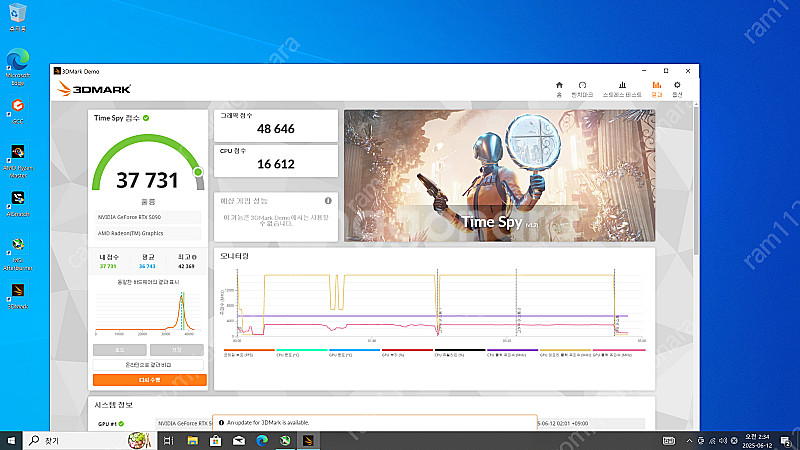Toggle the orange frame rate (FPS) legend
Viewport: 800px width, 450px height.
(x=249, y=353)
